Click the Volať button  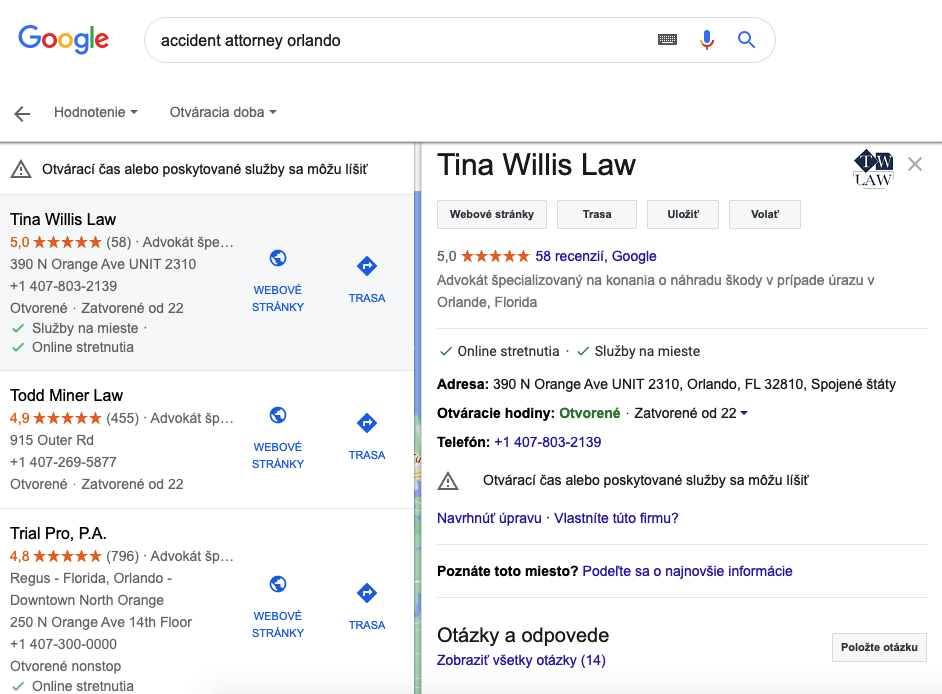click(x=765, y=215)
